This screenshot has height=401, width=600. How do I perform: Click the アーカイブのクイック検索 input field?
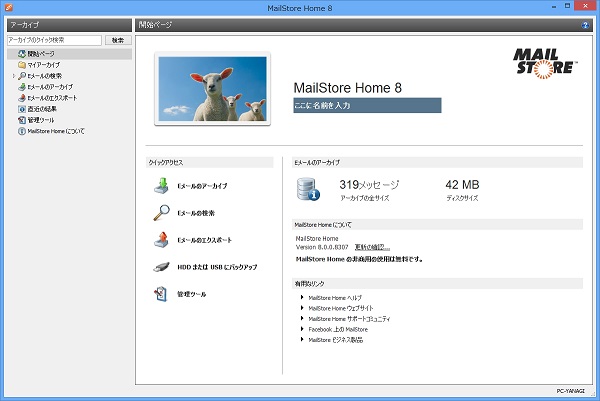point(53,41)
